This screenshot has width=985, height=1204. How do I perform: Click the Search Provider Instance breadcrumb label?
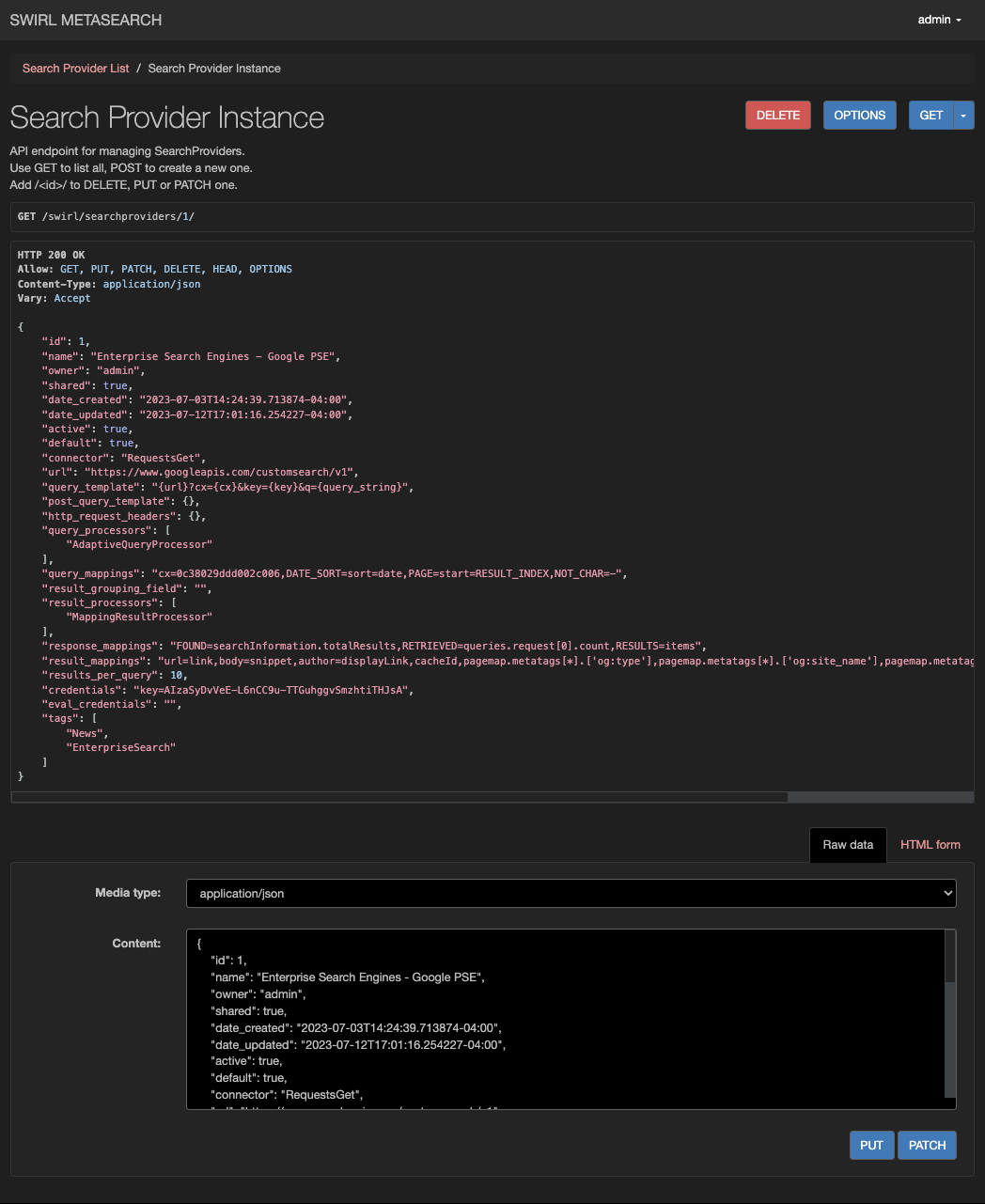214,68
